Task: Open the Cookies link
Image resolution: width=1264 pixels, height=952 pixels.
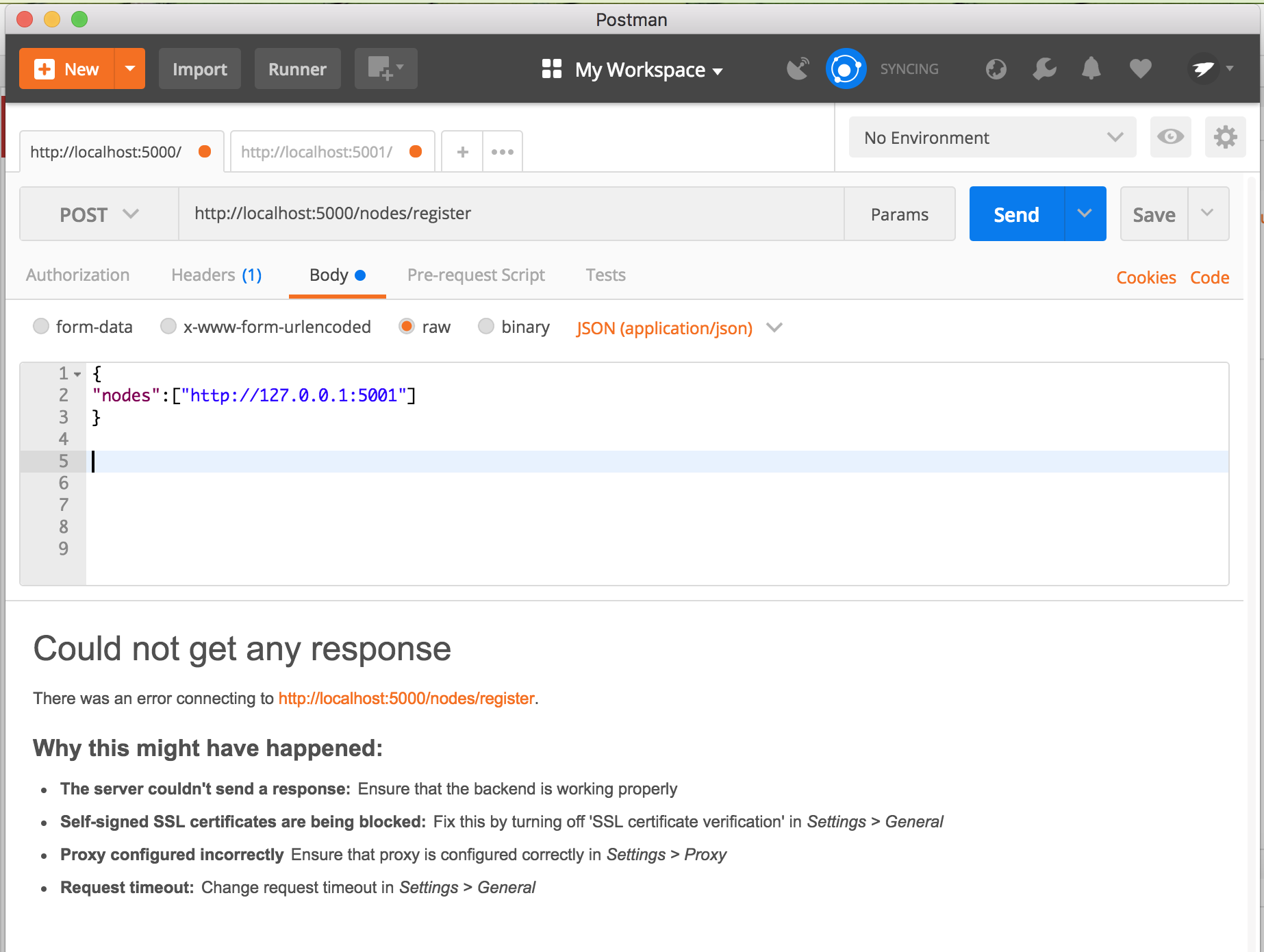Action: [1146, 277]
